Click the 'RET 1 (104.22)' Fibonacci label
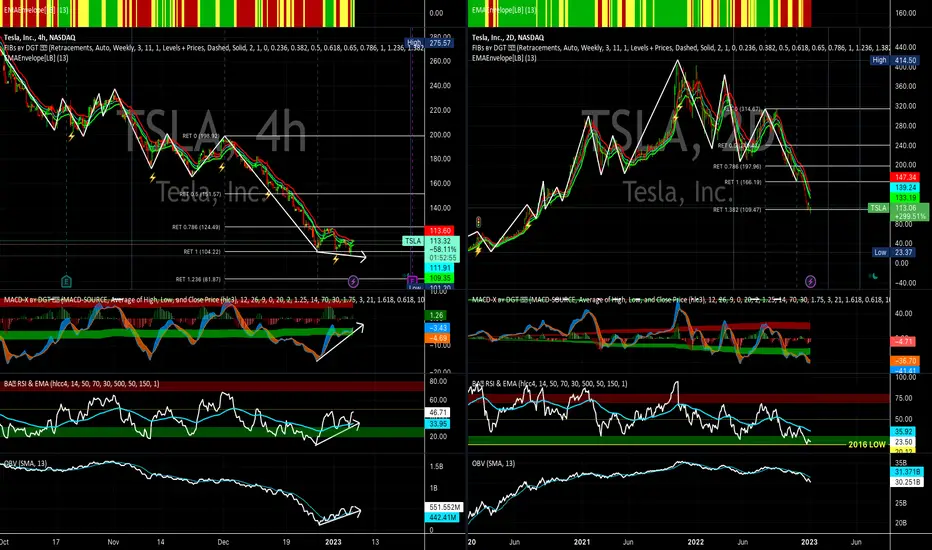The width and height of the screenshot is (932, 550). point(201,252)
